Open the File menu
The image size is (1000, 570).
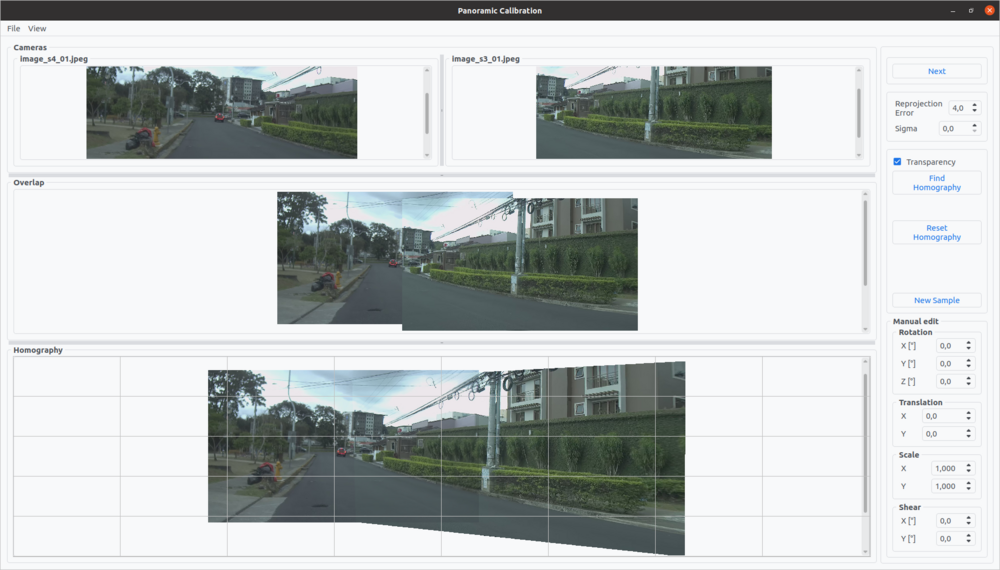click(13, 29)
